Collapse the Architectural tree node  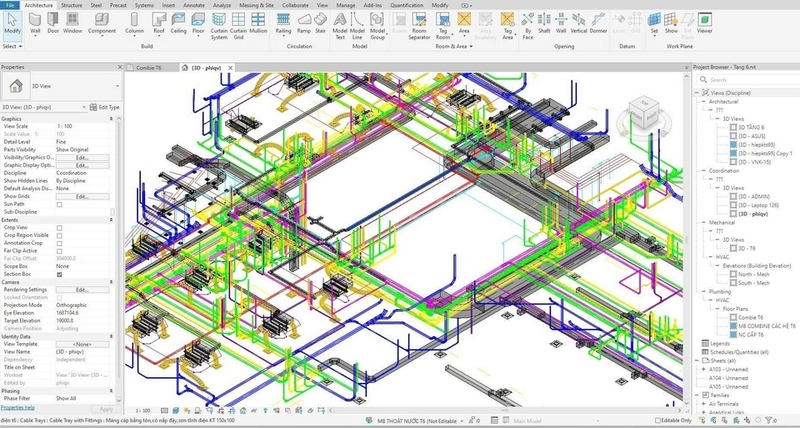(704, 102)
